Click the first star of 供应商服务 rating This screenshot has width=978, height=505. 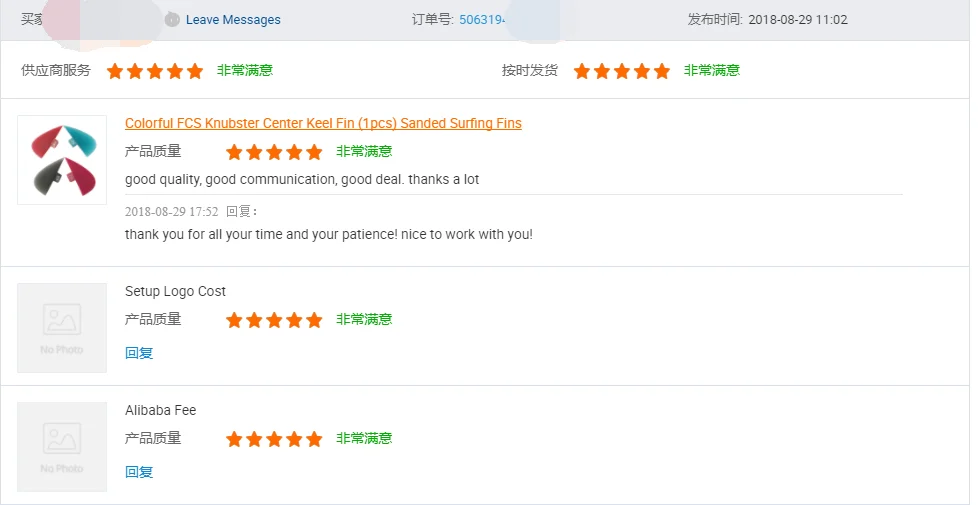coord(115,71)
